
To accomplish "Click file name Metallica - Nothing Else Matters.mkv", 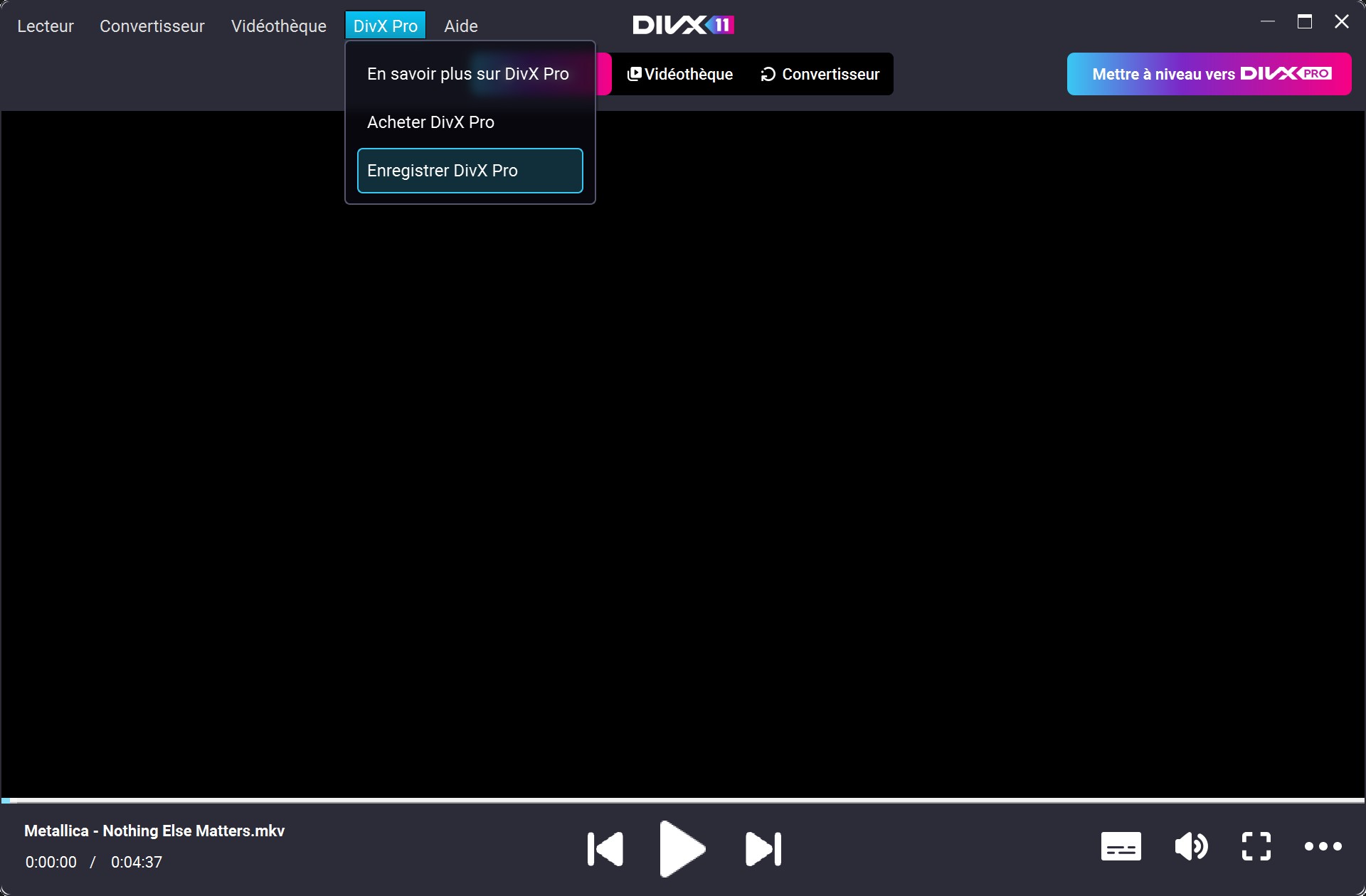I will pos(154,831).
